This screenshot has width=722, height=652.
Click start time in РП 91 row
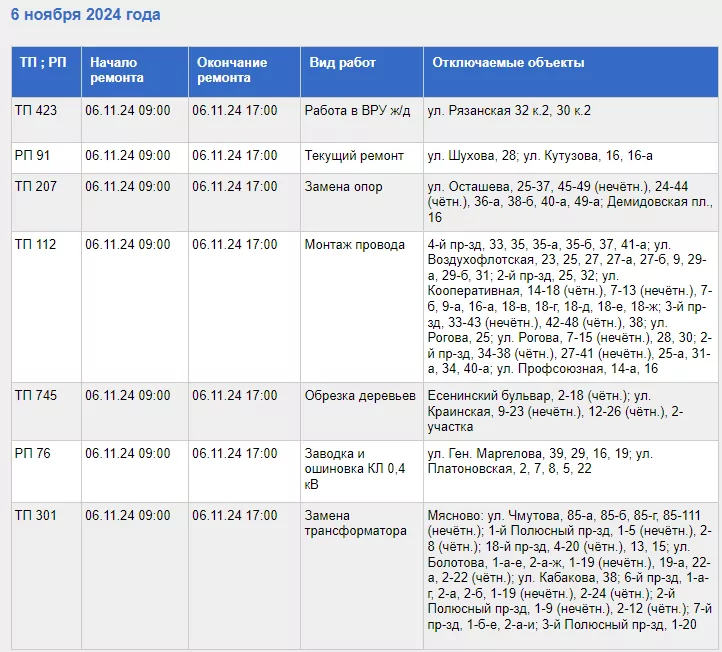[128, 156]
